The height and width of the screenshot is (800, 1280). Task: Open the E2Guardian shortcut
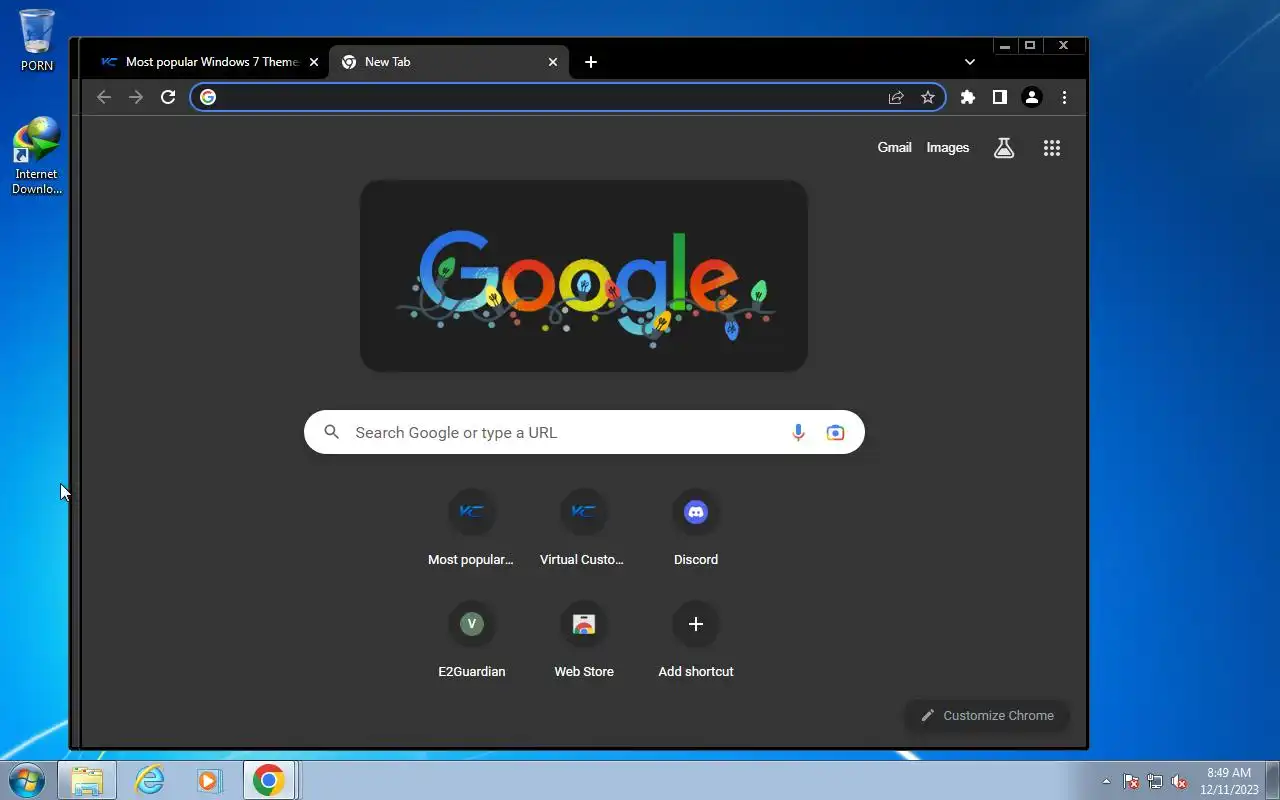(471, 640)
